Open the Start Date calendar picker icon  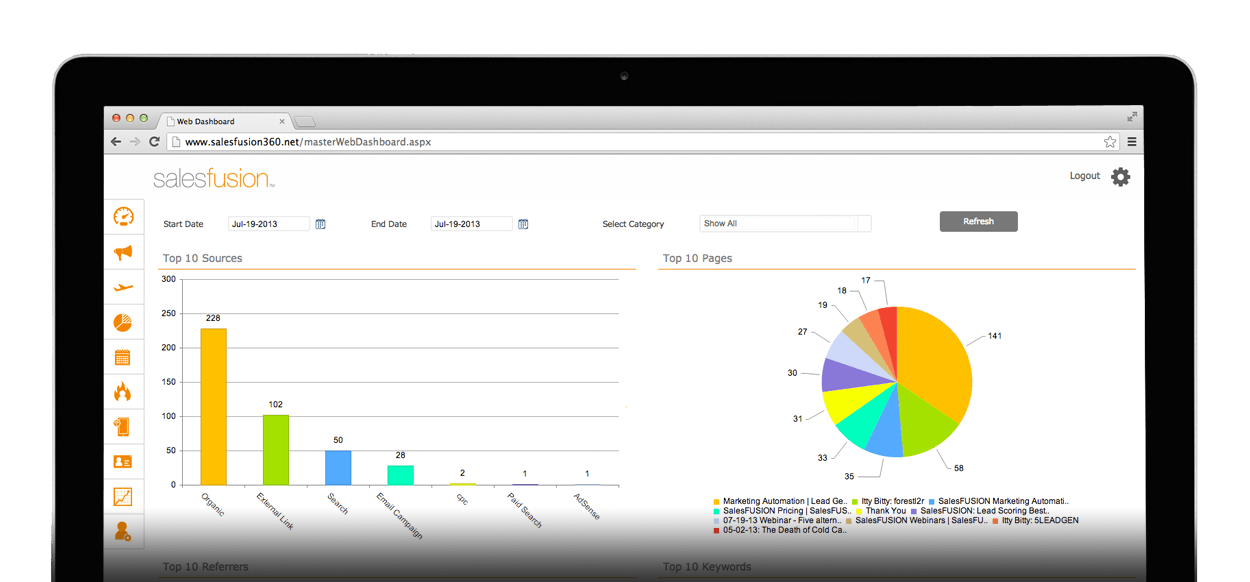point(321,224)
